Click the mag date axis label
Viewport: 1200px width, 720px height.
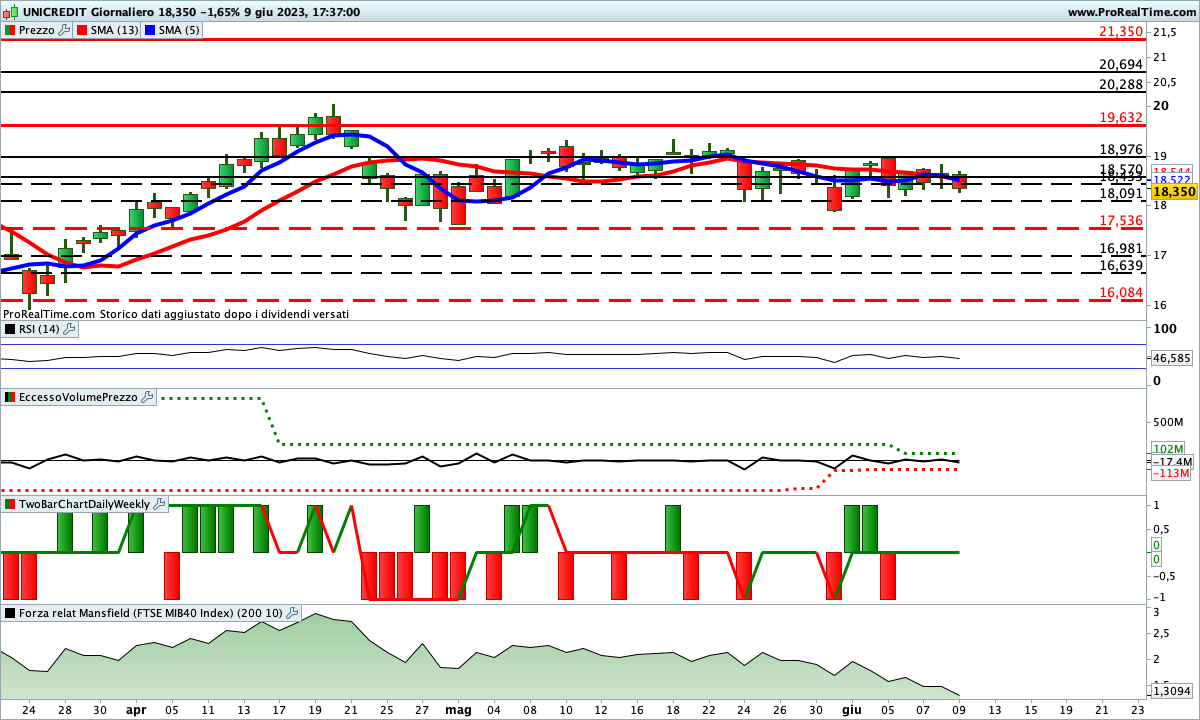[x=458, y=709]
